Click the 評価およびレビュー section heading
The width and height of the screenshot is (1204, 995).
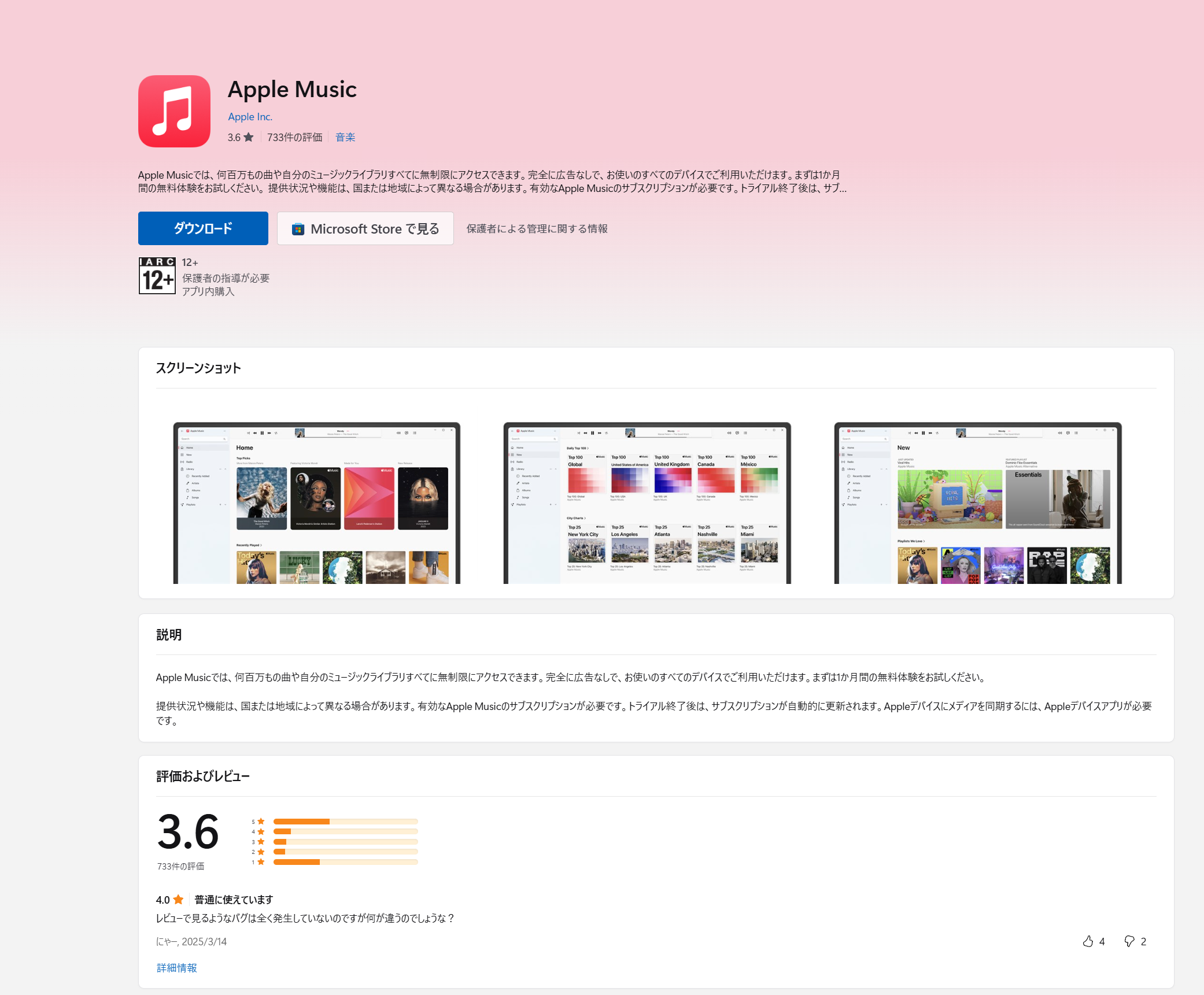[202, 776]
